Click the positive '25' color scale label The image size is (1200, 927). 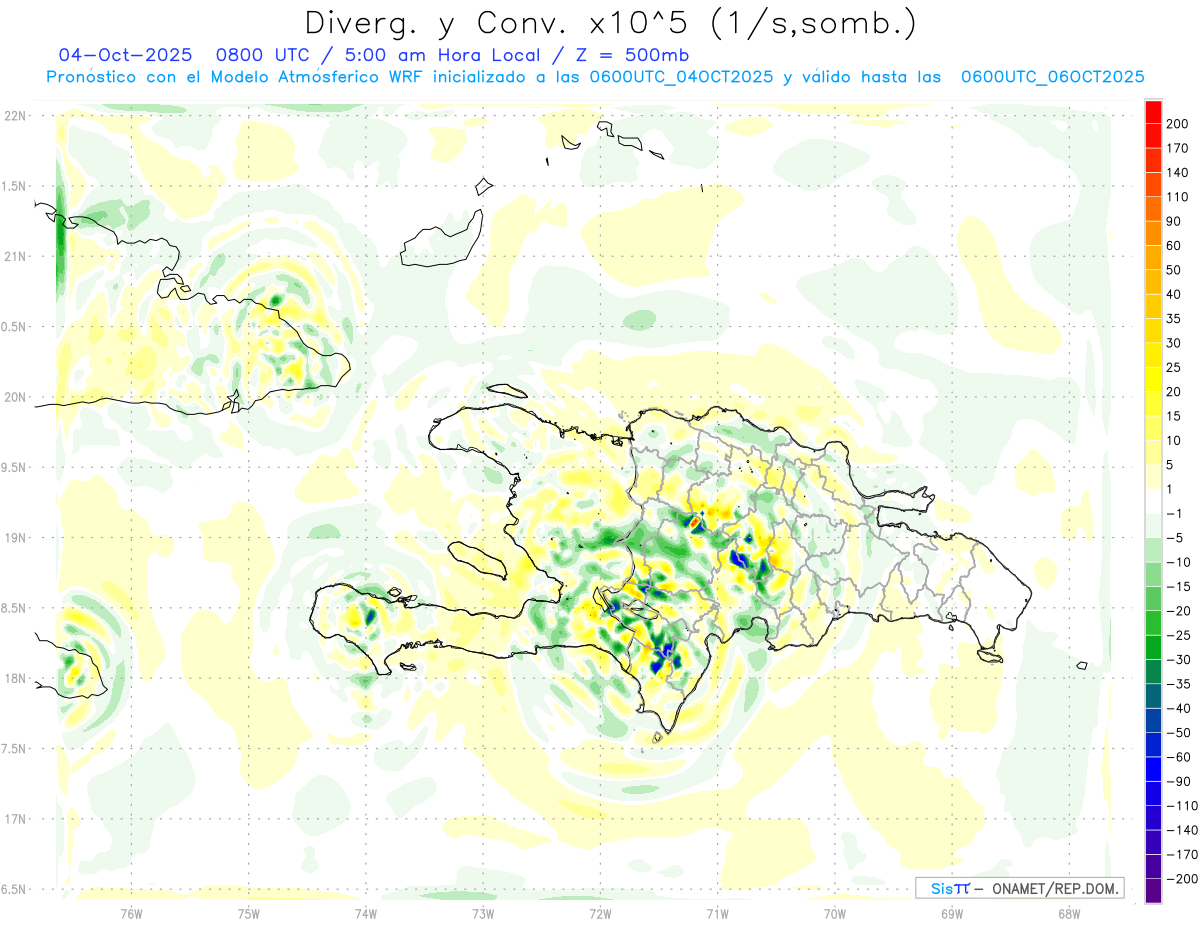click(x=1174, y=367)
